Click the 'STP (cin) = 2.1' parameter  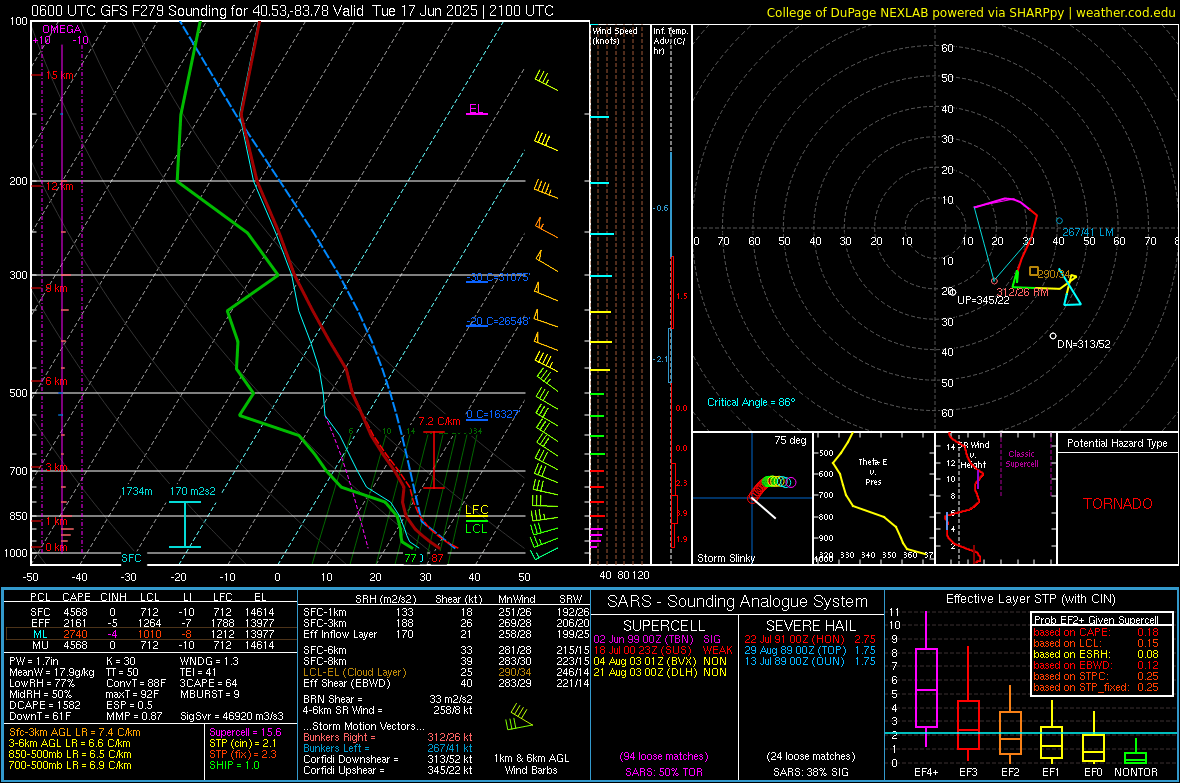242,743
